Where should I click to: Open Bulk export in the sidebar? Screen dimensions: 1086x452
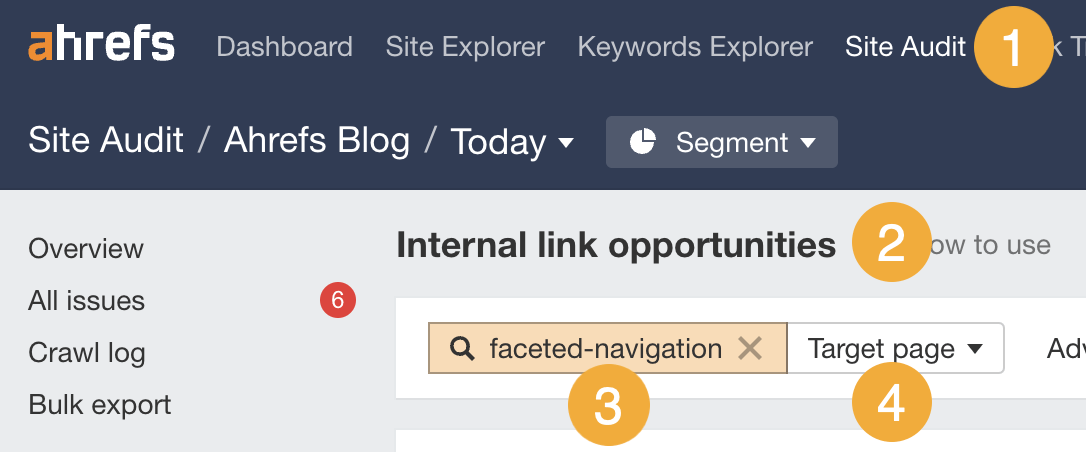click(x=100, y=404)
